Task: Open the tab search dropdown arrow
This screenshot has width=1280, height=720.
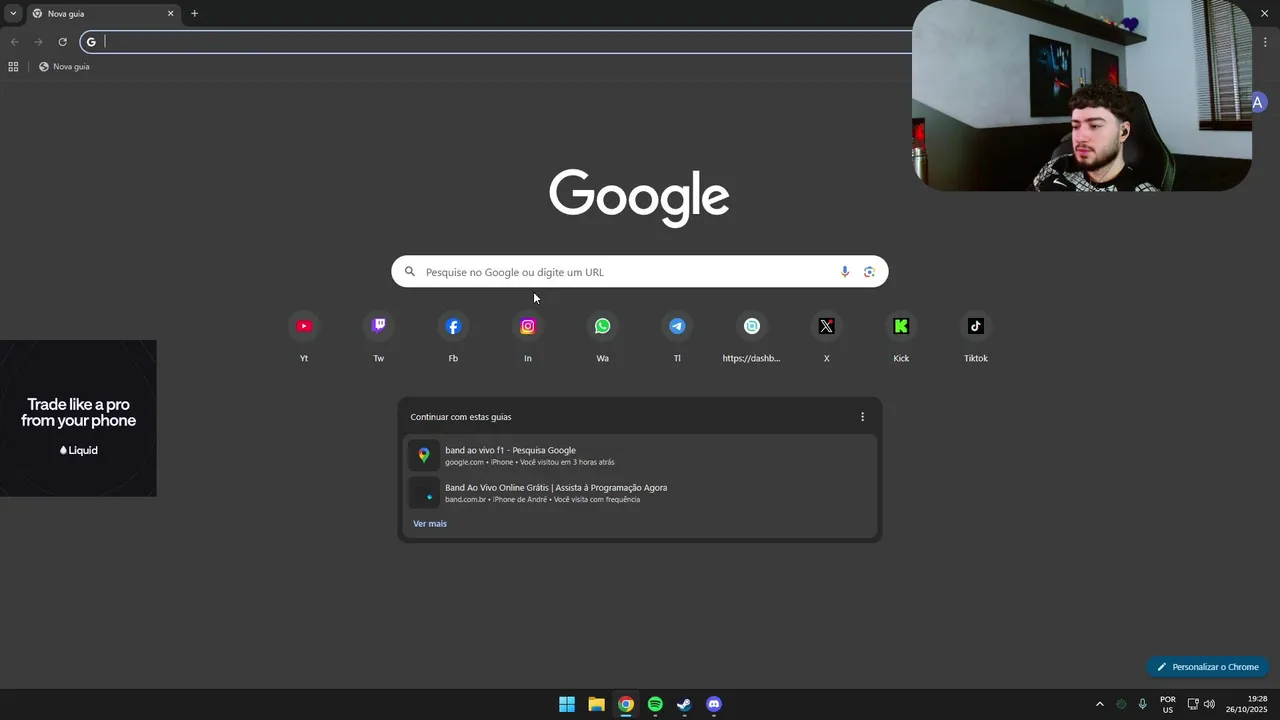Action: [12, 14]
